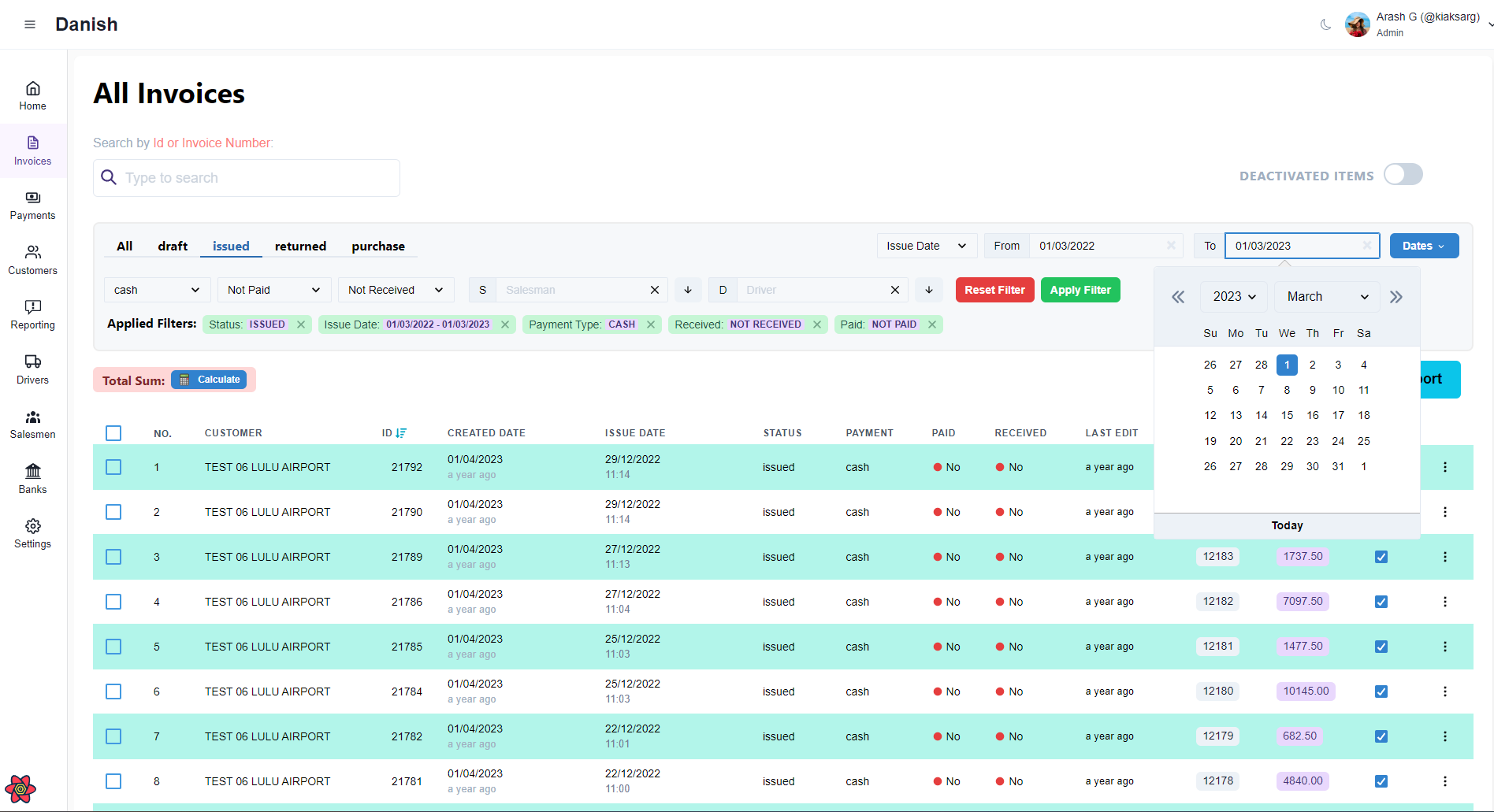Remove Status ISSUED applied filter

(x=301, y=324)
